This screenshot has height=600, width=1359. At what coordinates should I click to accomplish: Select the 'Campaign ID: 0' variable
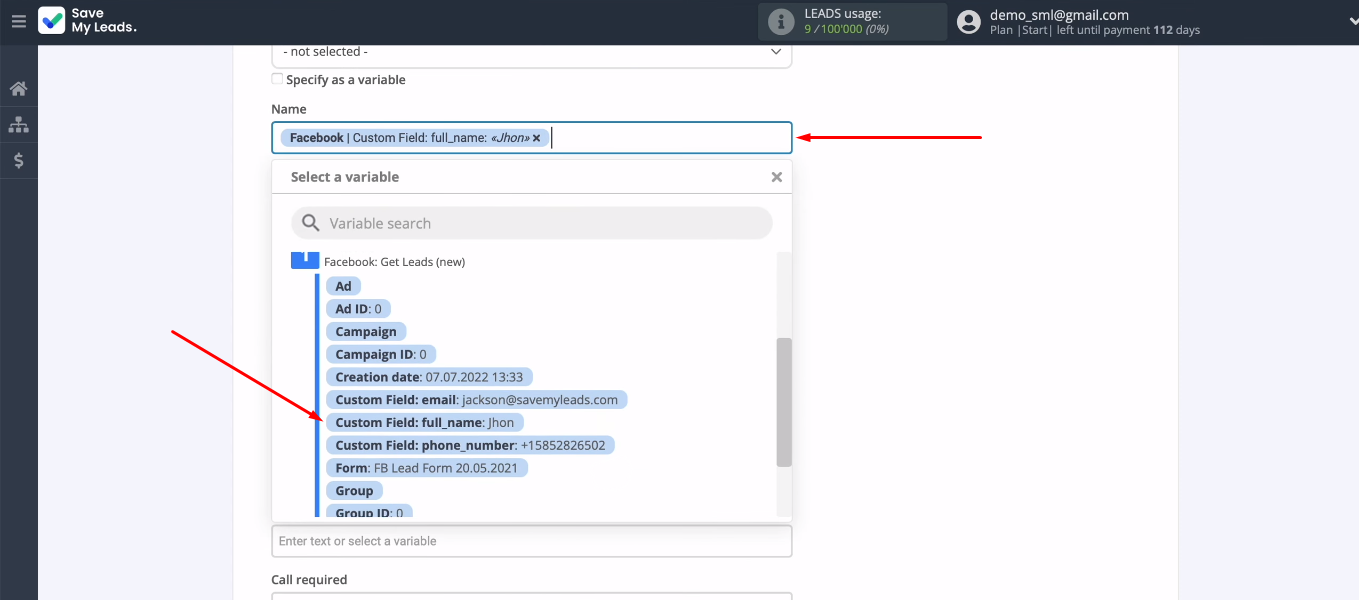point(381,354)
